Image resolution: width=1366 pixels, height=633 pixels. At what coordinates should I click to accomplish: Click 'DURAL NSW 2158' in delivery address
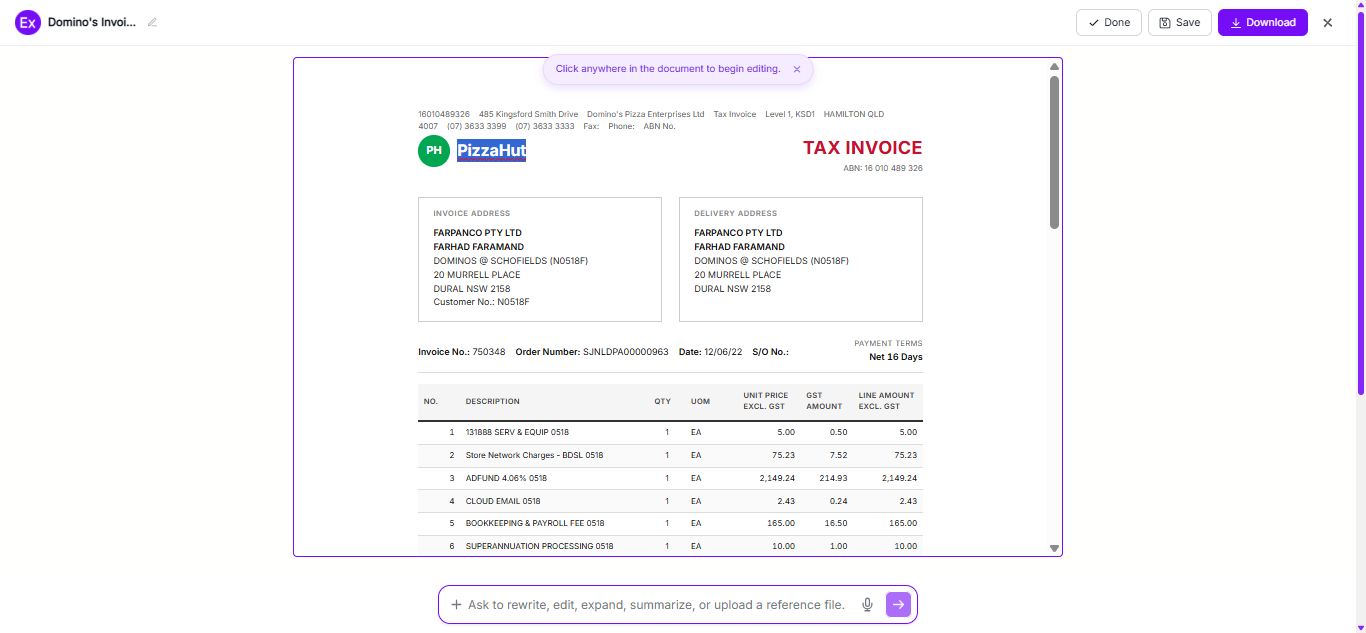click(733, 289)
